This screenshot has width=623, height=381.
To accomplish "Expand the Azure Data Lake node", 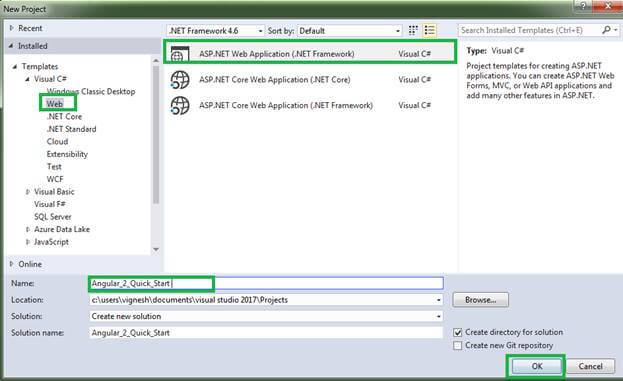I will (x=27, y=230).
